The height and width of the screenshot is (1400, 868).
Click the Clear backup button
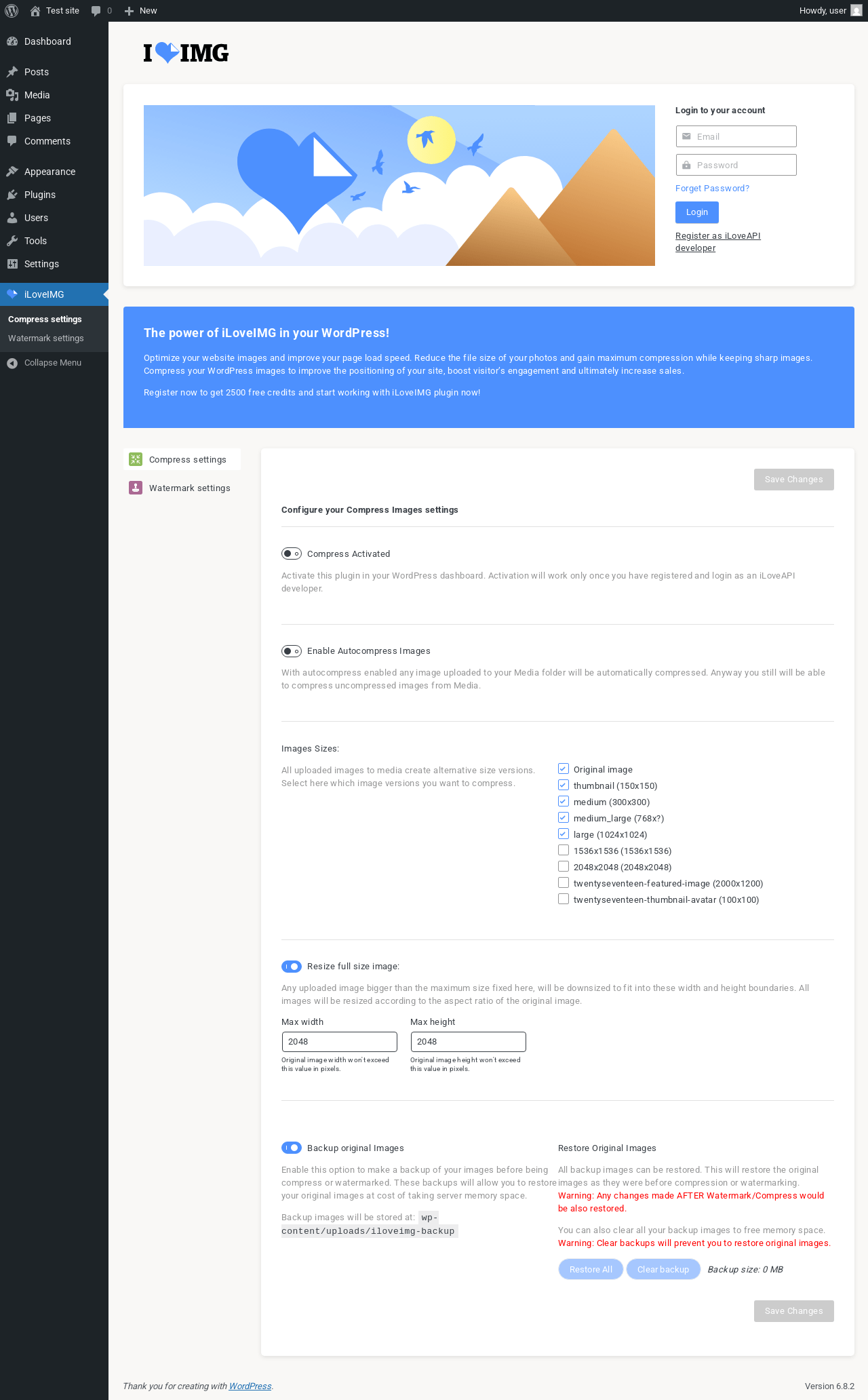pyautogui.click(x=663, y=1270)
